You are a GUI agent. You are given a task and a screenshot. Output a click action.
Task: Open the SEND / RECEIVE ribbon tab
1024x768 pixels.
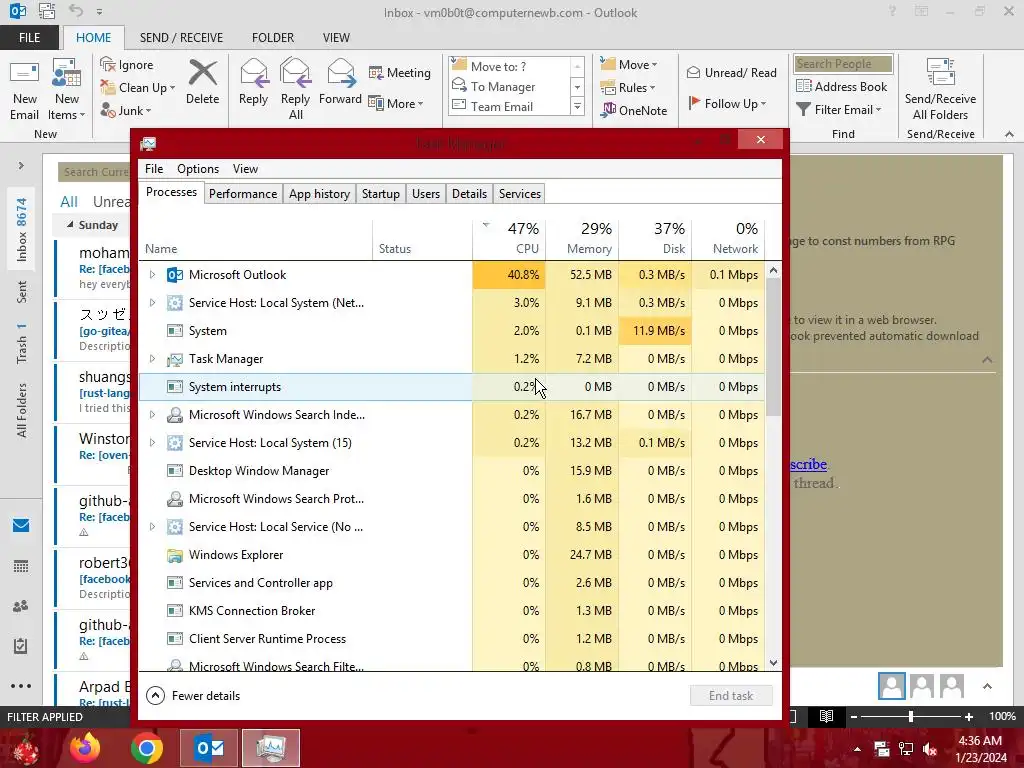[x=181, y=38]
